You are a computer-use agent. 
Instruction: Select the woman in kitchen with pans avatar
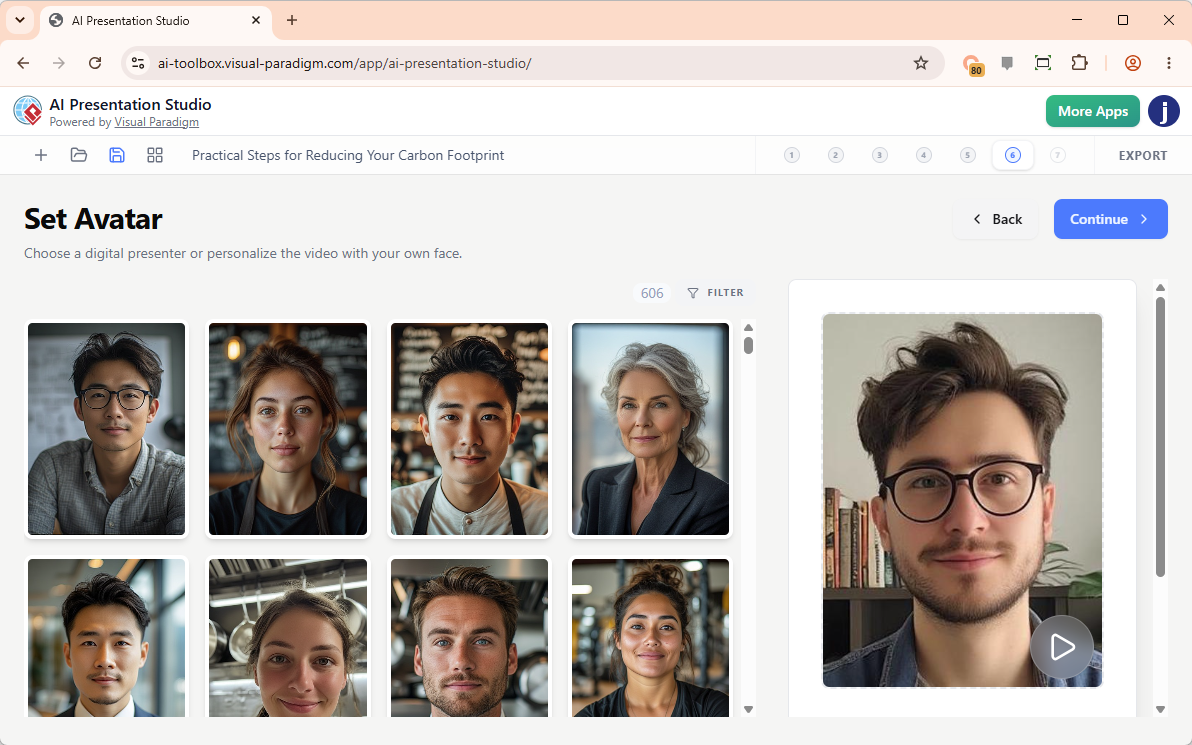pos(288,638)
